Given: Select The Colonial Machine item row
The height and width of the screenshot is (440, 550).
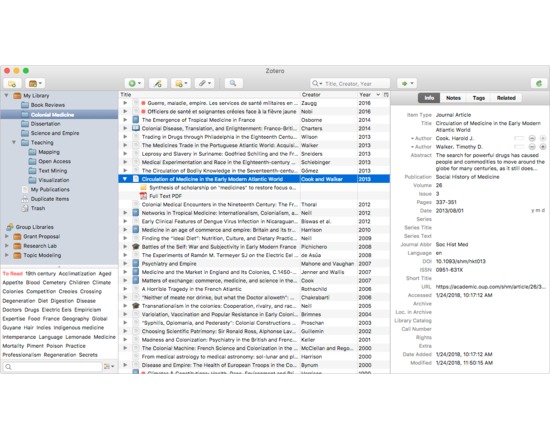Looking at the screenshot, I should [254, 348].
